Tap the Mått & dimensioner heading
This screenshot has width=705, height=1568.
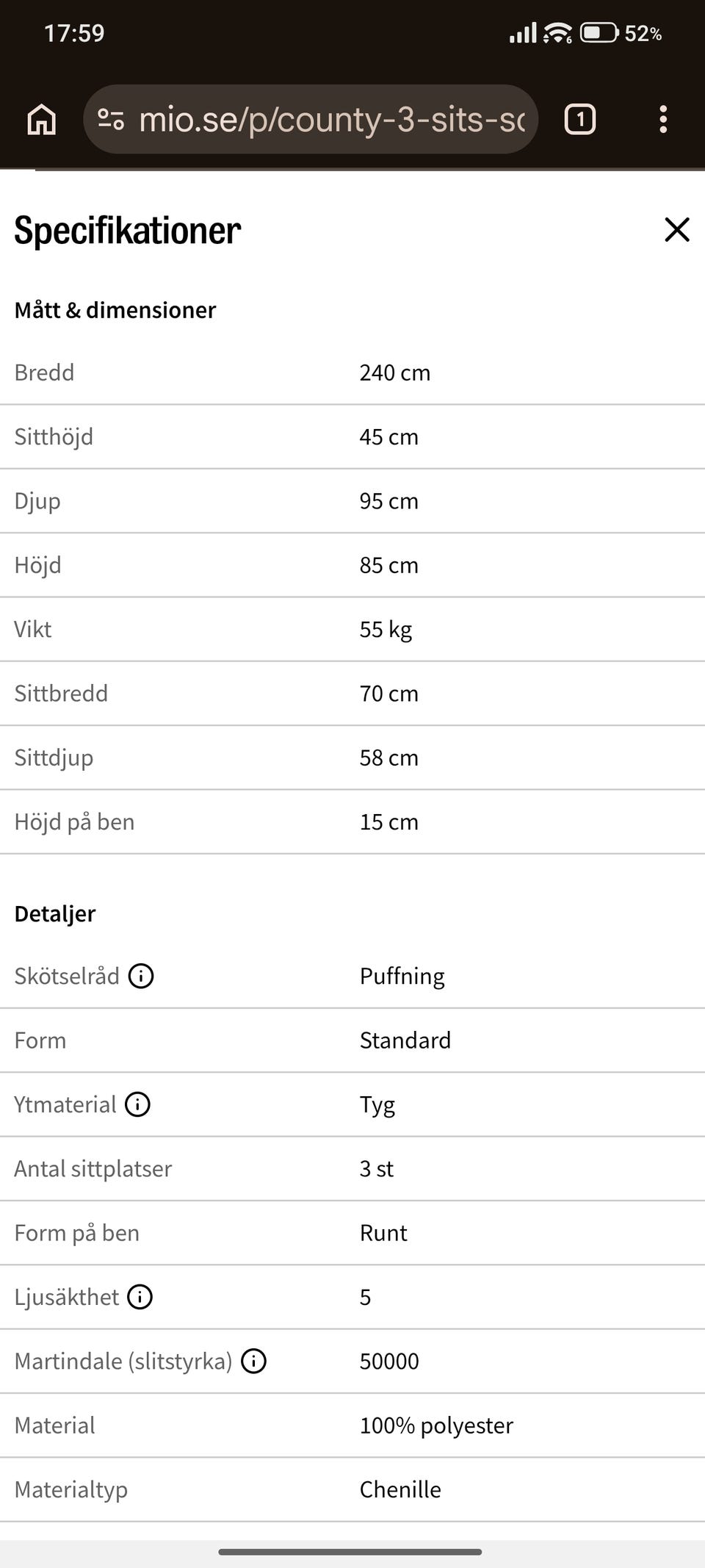click(115, 310)
